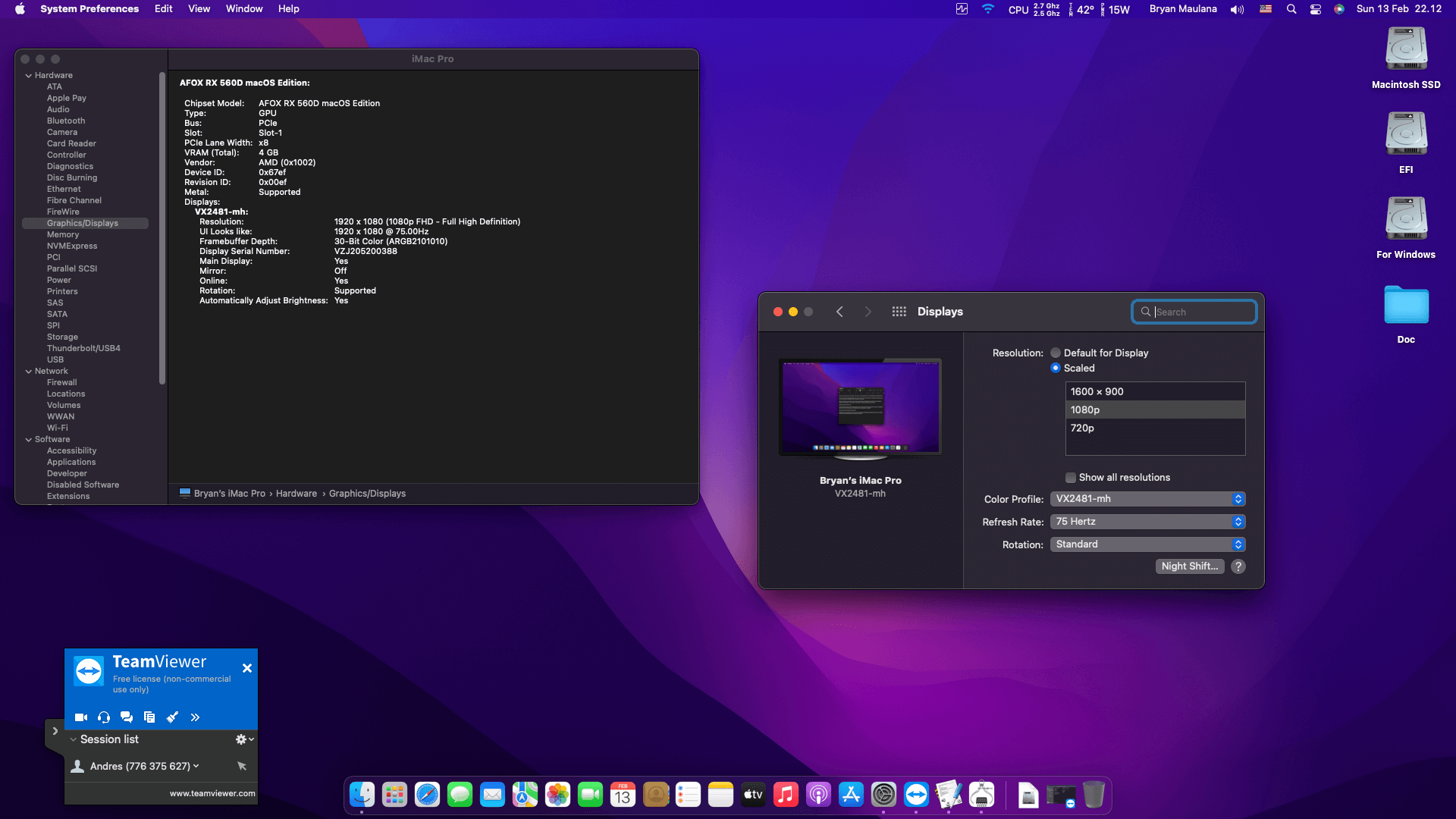Open Launchpad in the Dock
Viewport: 1456px width, 819px height.
pyautogui.click(x=394, y=795)
